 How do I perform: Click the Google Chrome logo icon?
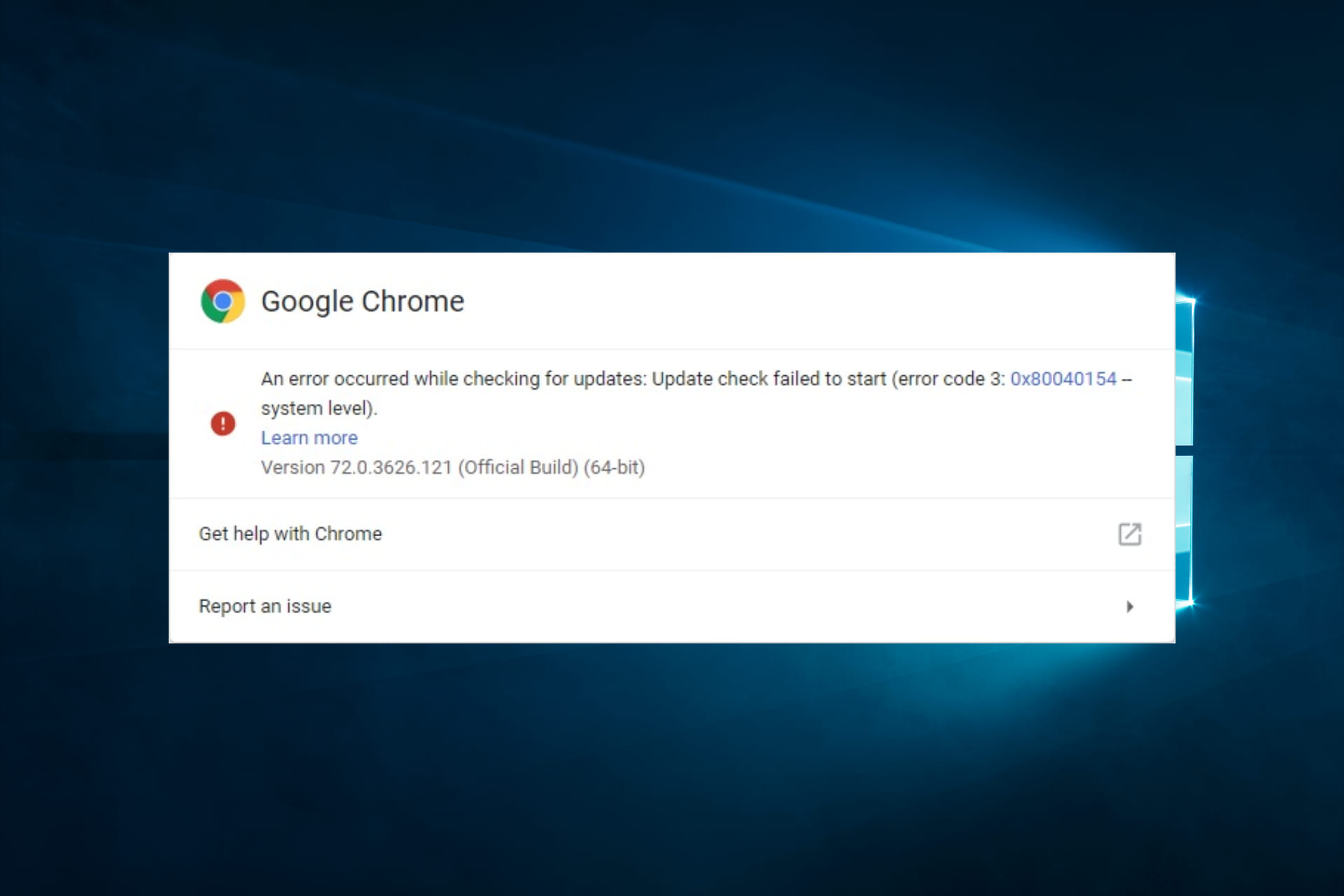coord(223,301)
